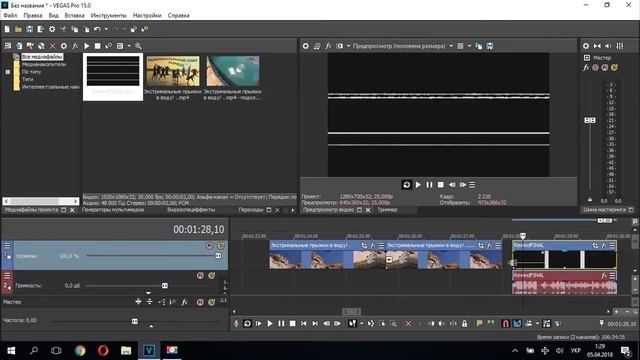This screenshot has height=360, width=640.
Task: Switch to 'Переходы' tab
Action: coord(251,210)
